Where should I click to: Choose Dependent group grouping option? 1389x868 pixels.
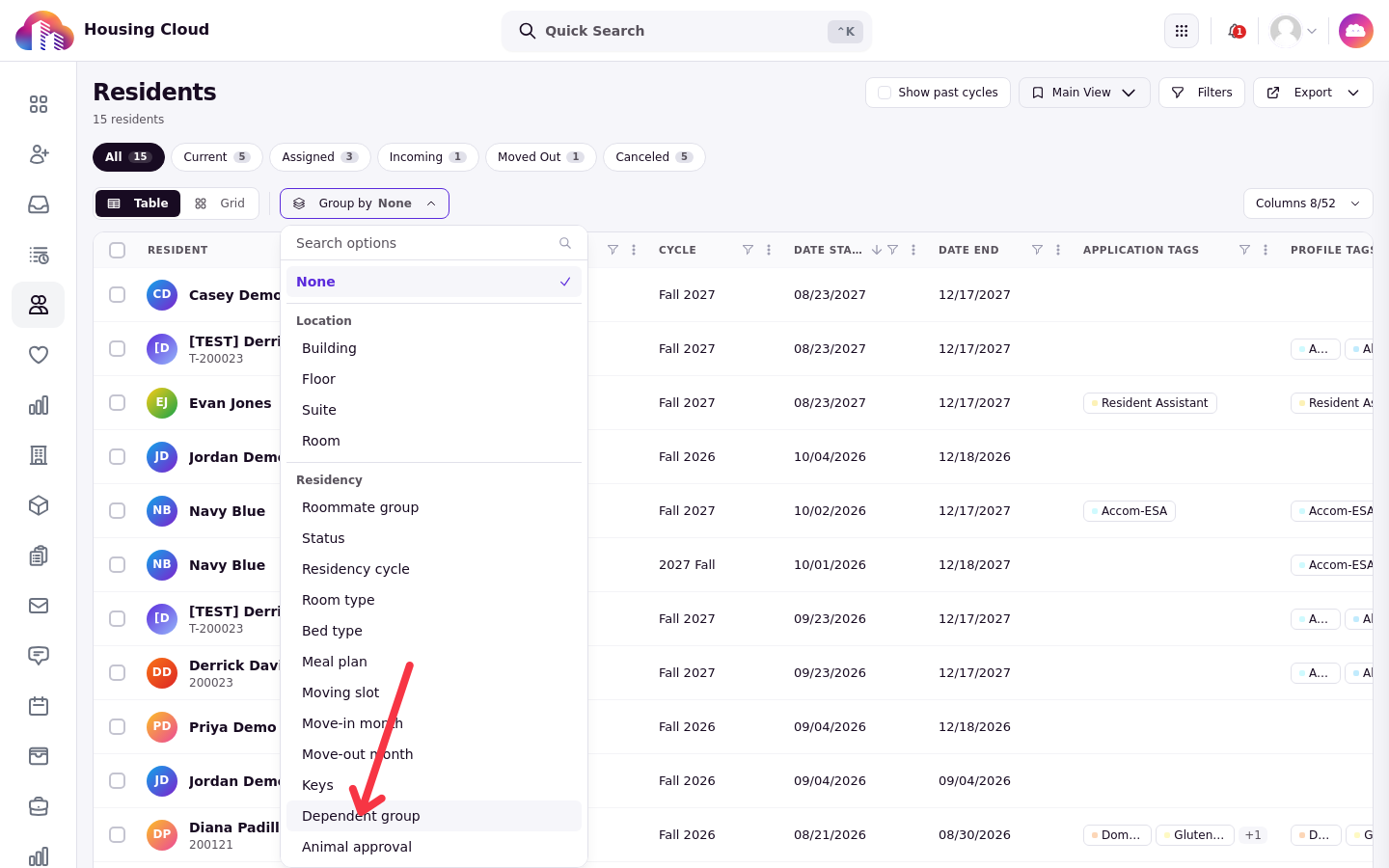point(434,816)
